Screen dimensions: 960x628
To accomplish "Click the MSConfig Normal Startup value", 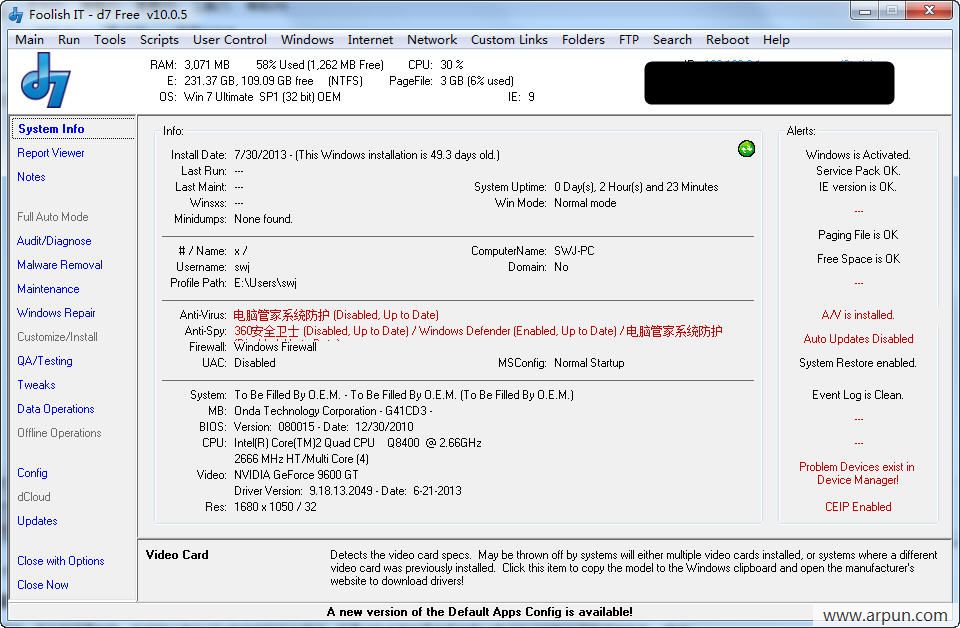I will (x=589, y=363).
